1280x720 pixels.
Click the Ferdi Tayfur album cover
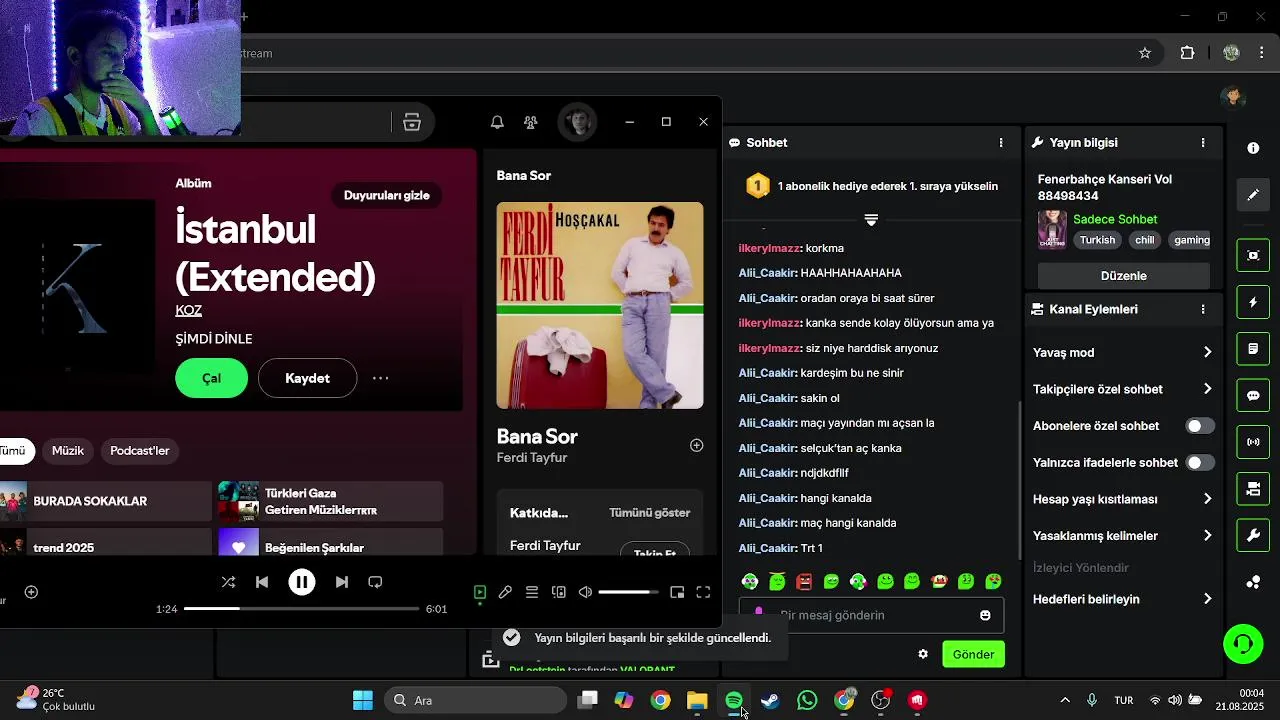pyautogui.click(x=600, y=305)
